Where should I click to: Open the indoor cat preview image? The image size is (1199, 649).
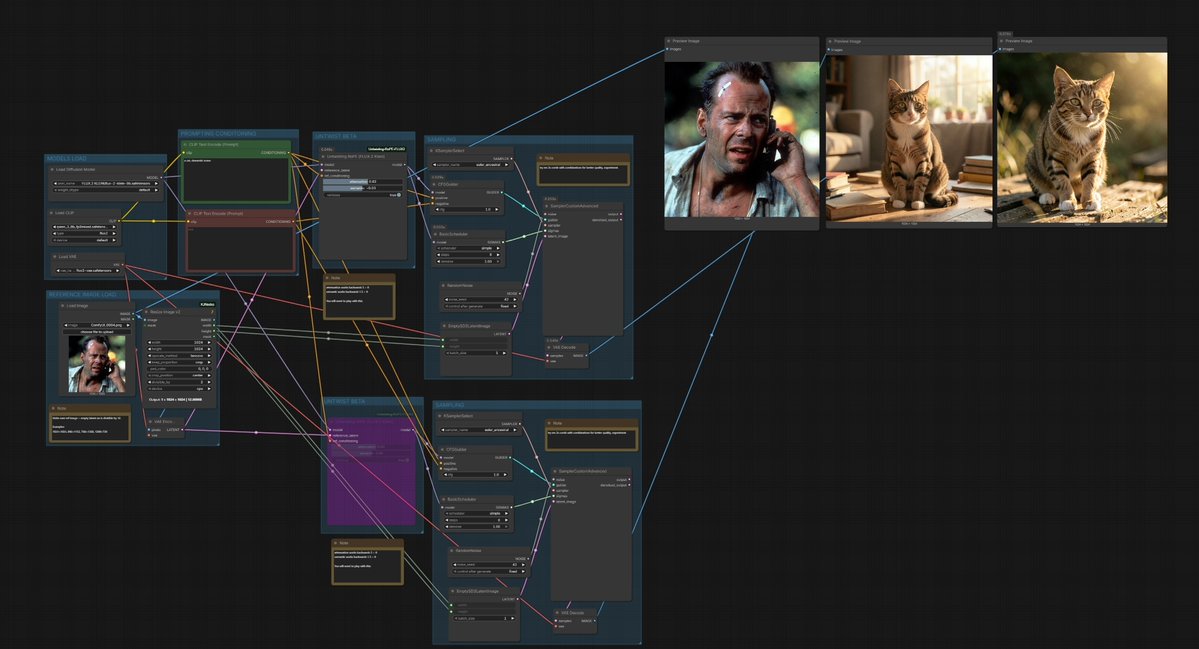(909, 138)
